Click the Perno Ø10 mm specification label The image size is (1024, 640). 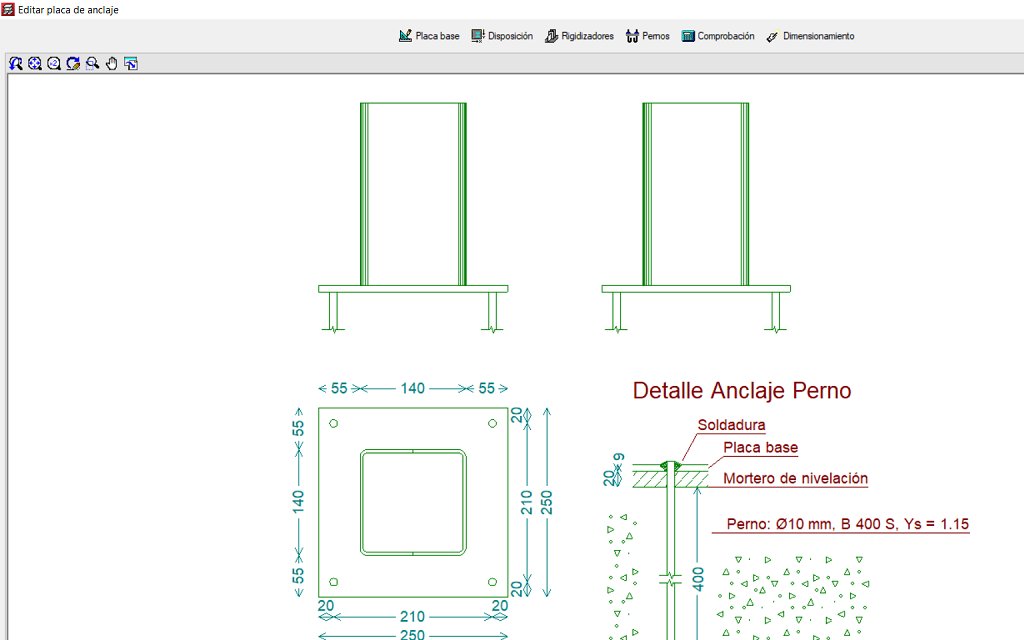pyautogui.click(x=847, y=524)
